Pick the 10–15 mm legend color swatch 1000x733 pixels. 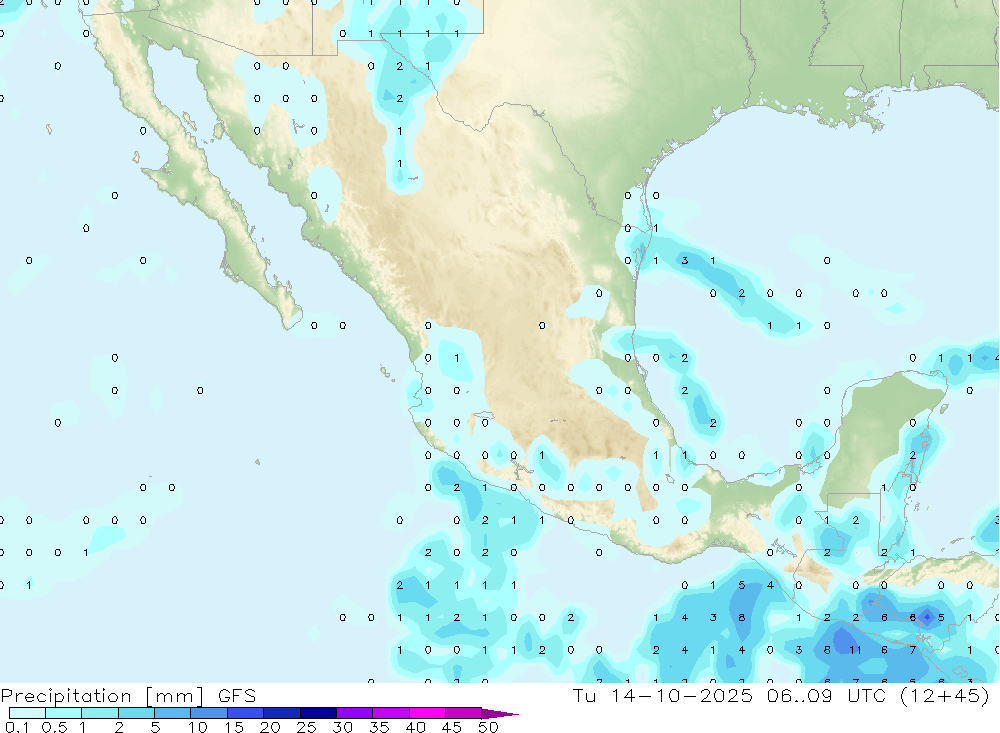pyautogui.click(x=209, y=713)
